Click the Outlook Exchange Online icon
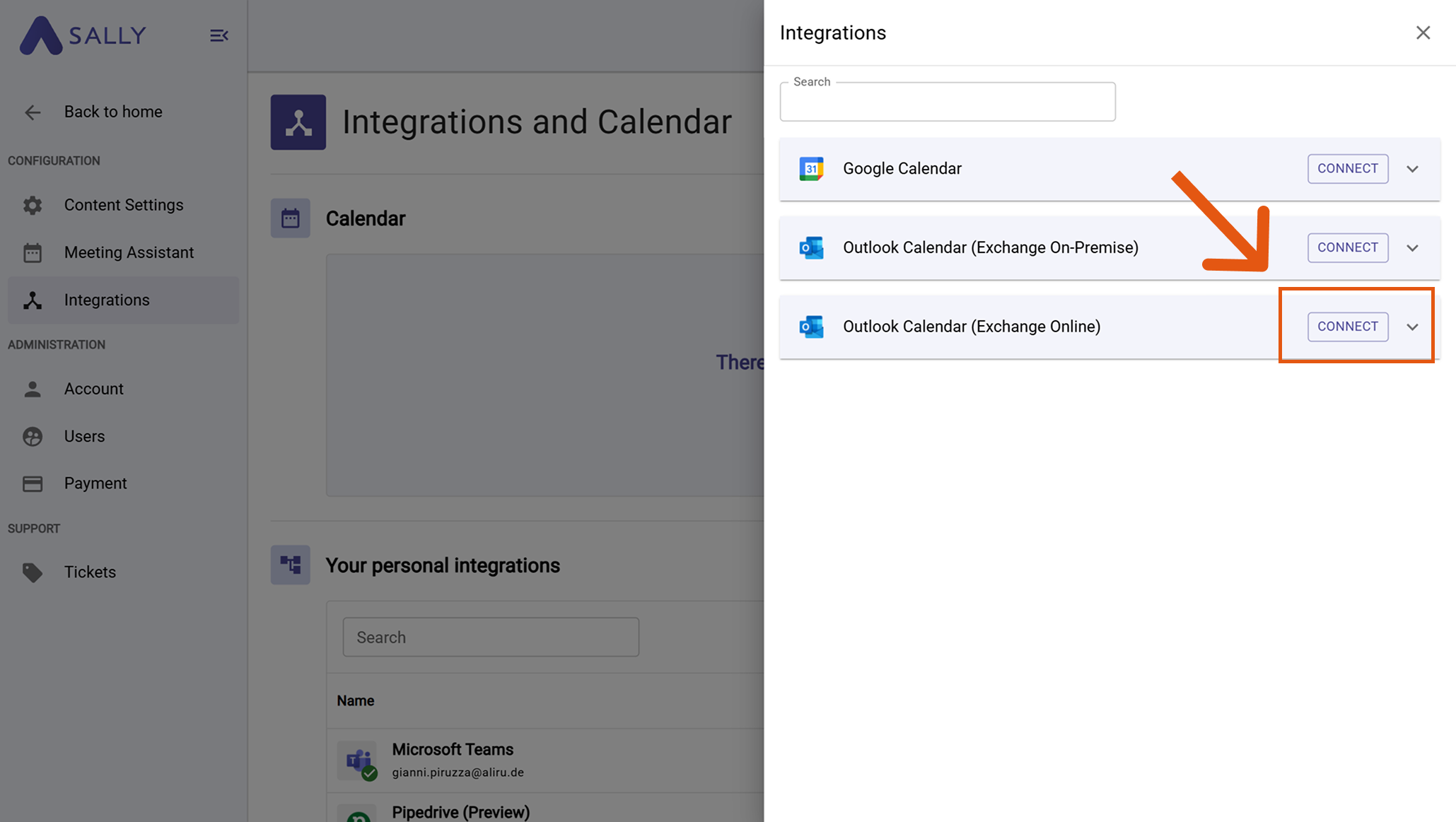 811,327
